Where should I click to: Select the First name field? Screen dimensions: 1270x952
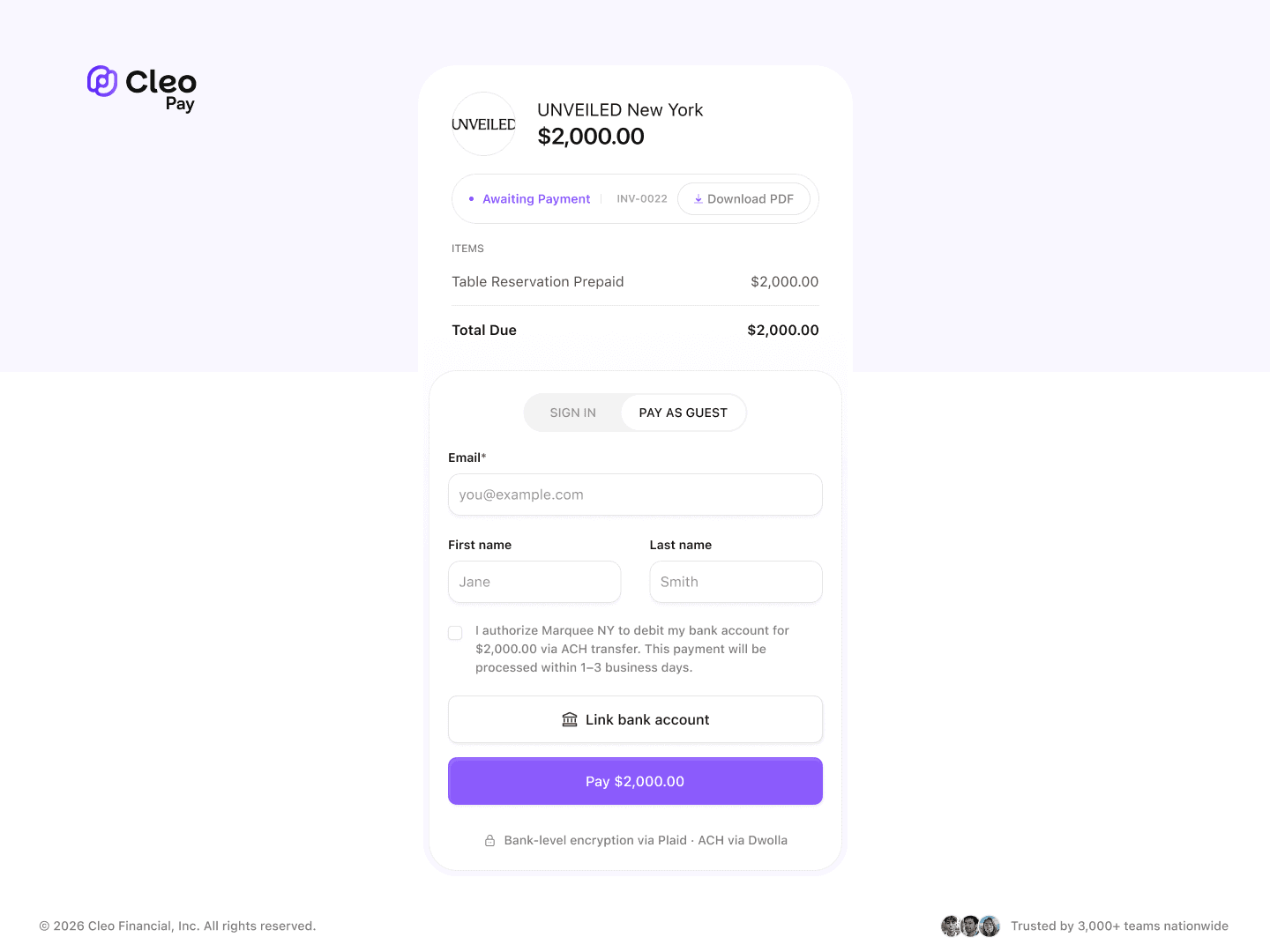(534, 582)
